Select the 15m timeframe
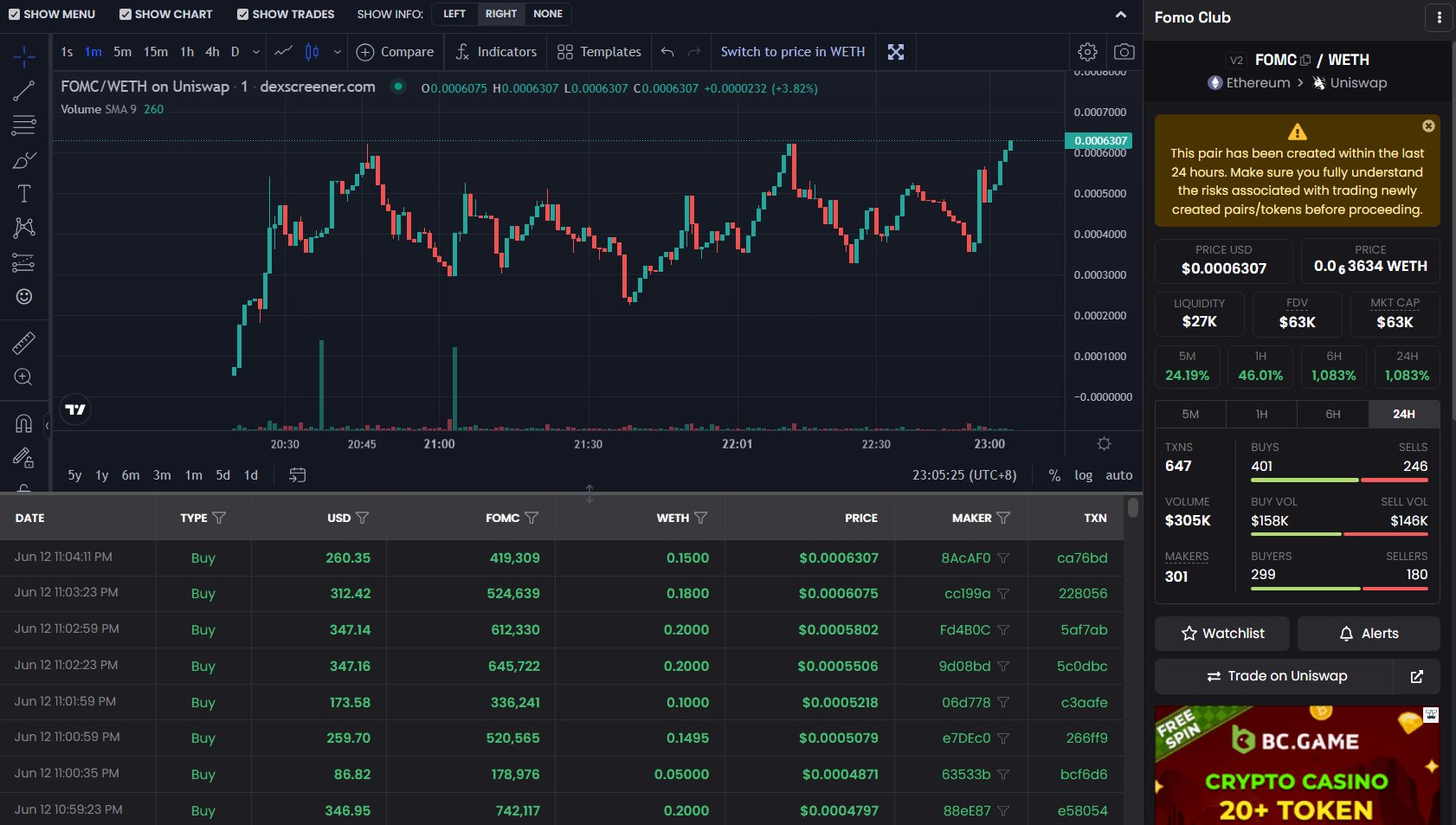Image resolution: width=1456 pixels, height=825 pixels. [x=155, y=52]
